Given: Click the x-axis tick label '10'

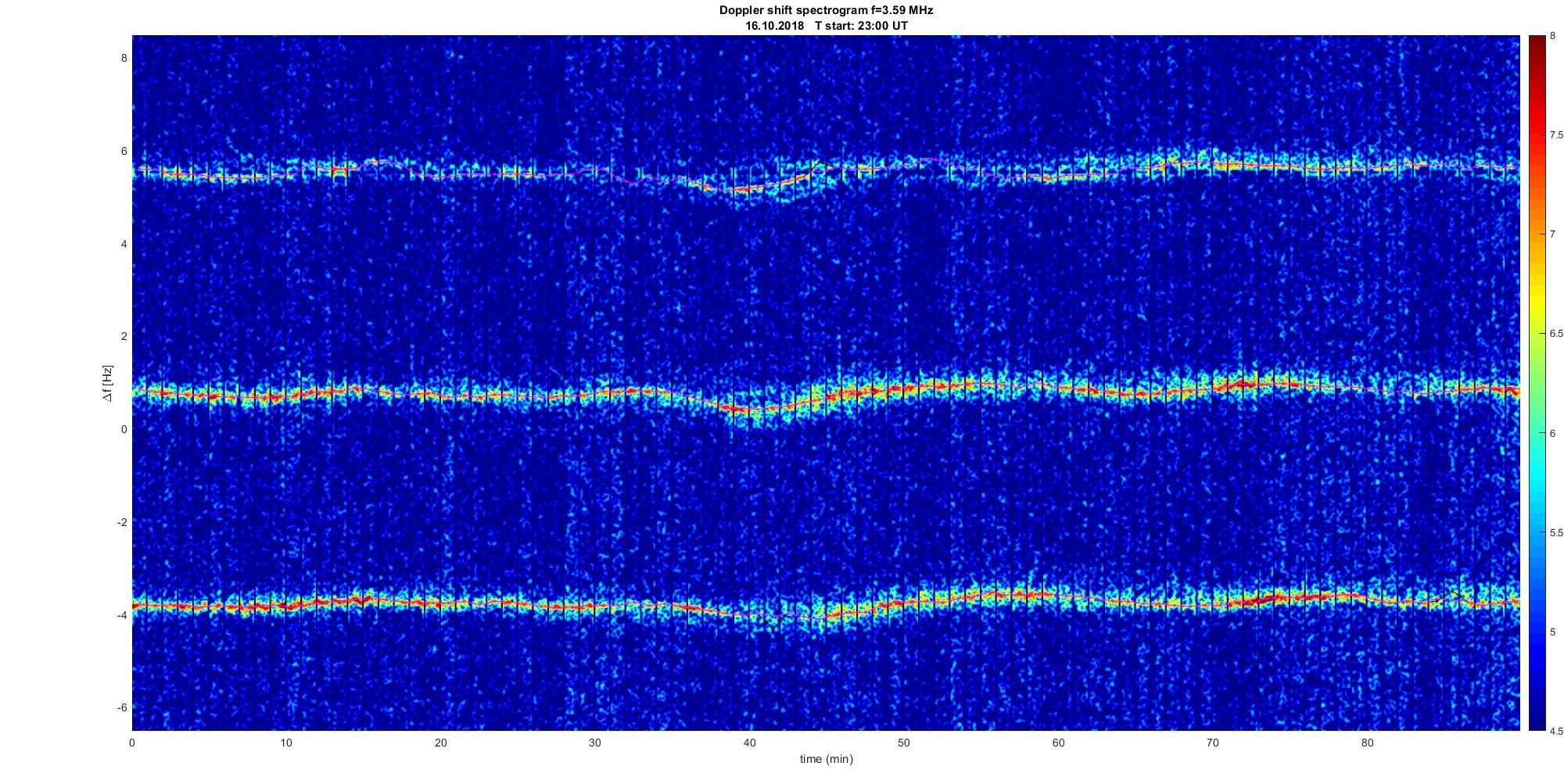Looking at the screenshot, I should click(286, 743).
